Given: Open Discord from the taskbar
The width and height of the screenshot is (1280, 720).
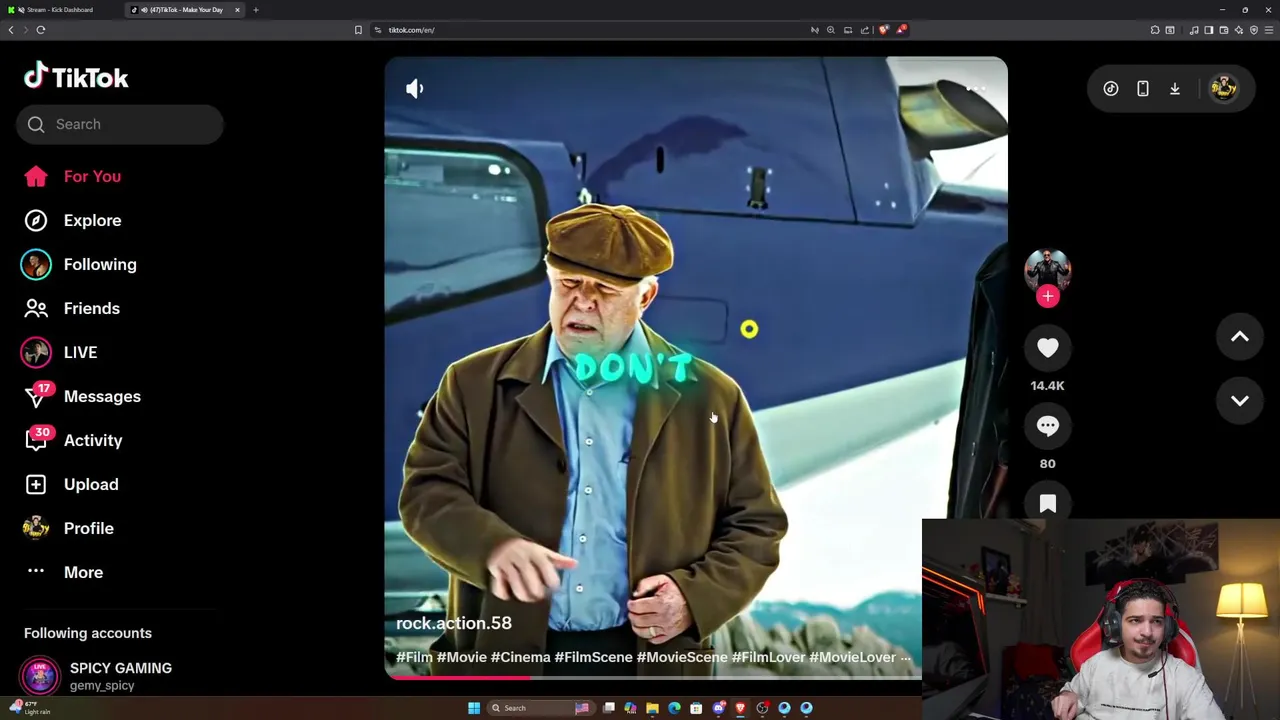Looking at the screenshot, I should coord(718,708).
